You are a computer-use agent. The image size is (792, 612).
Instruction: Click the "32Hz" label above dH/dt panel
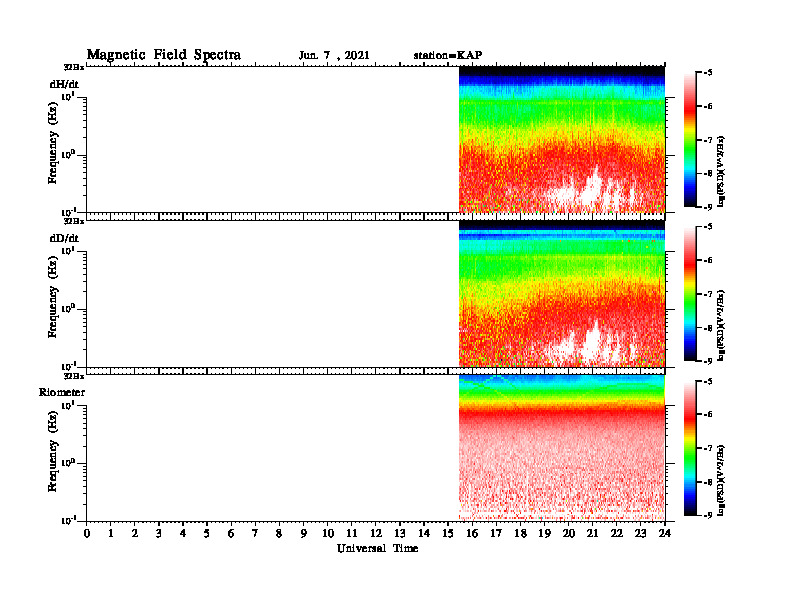click(74, 67)
